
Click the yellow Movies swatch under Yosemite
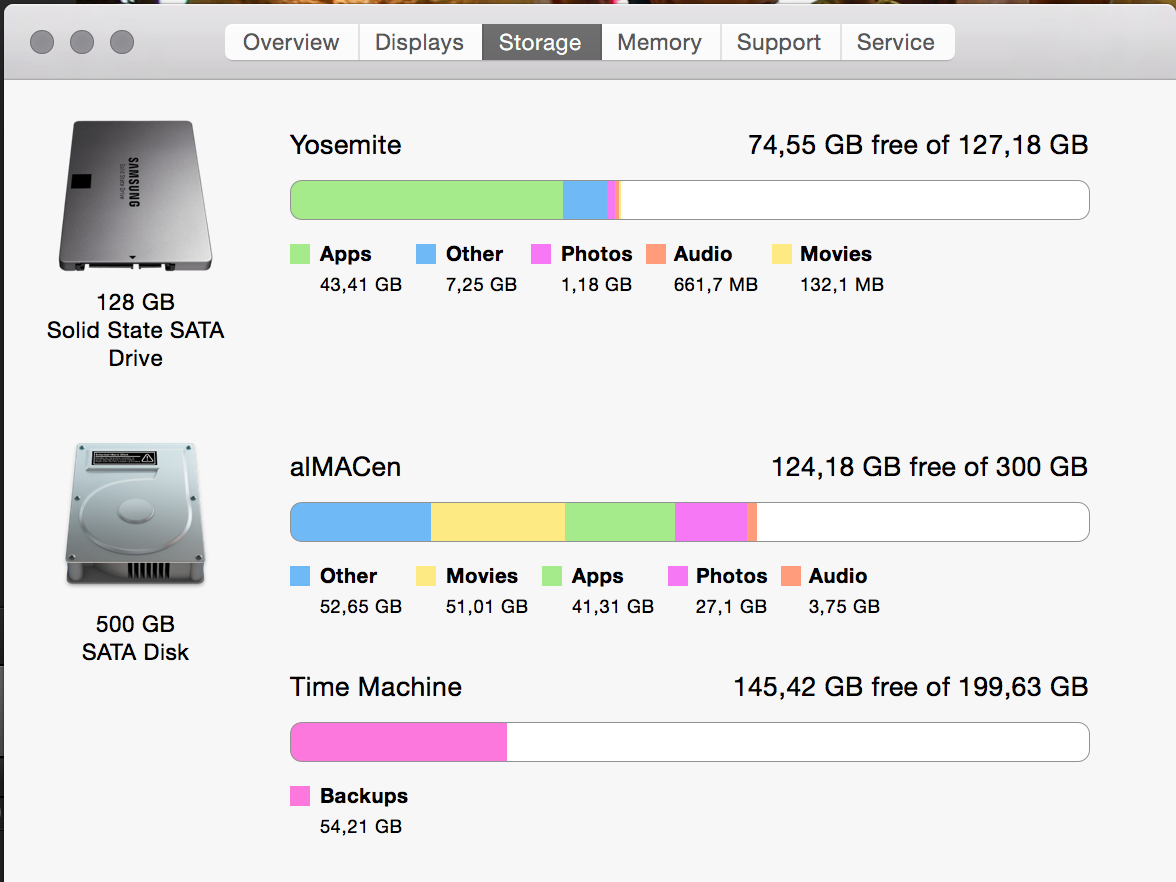(x=782, y=254)
